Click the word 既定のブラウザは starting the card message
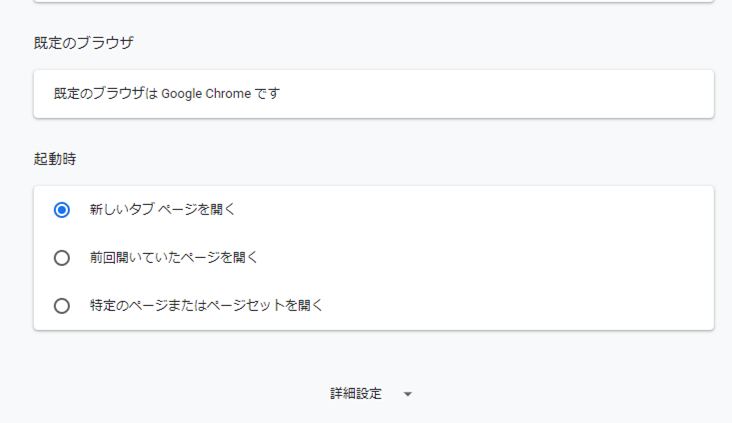 106,93
